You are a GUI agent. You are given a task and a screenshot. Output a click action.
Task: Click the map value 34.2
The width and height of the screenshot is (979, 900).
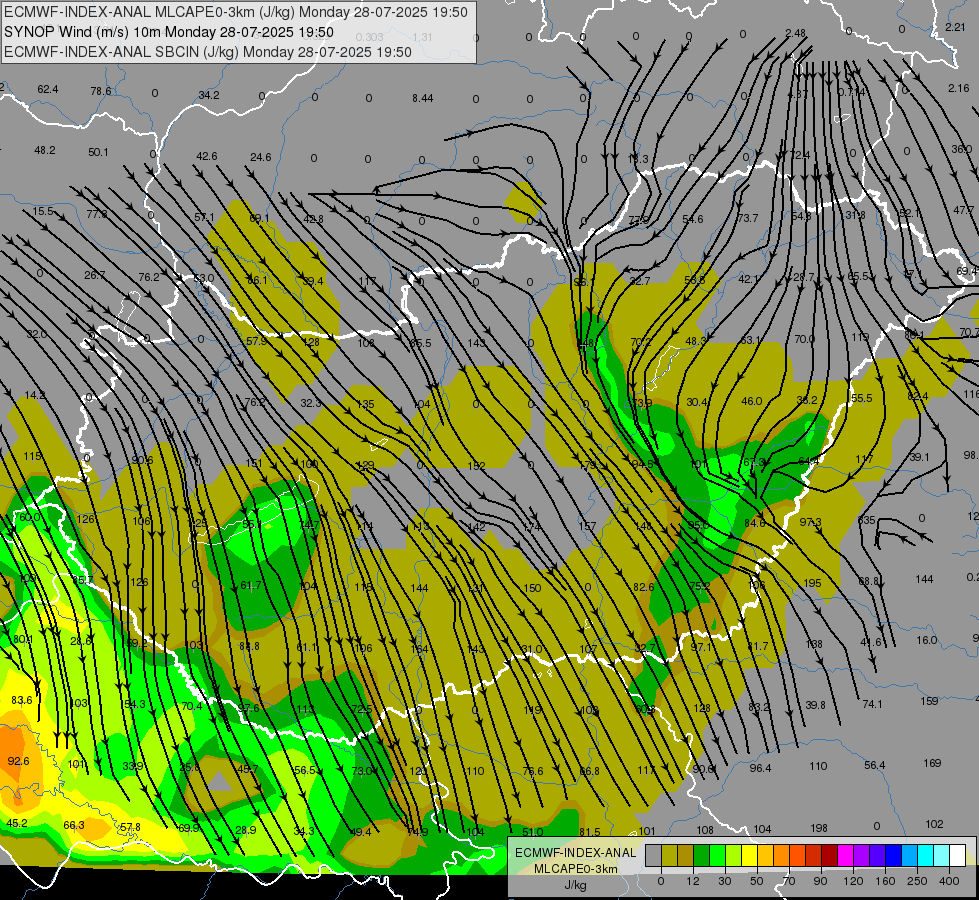point(209,95)
